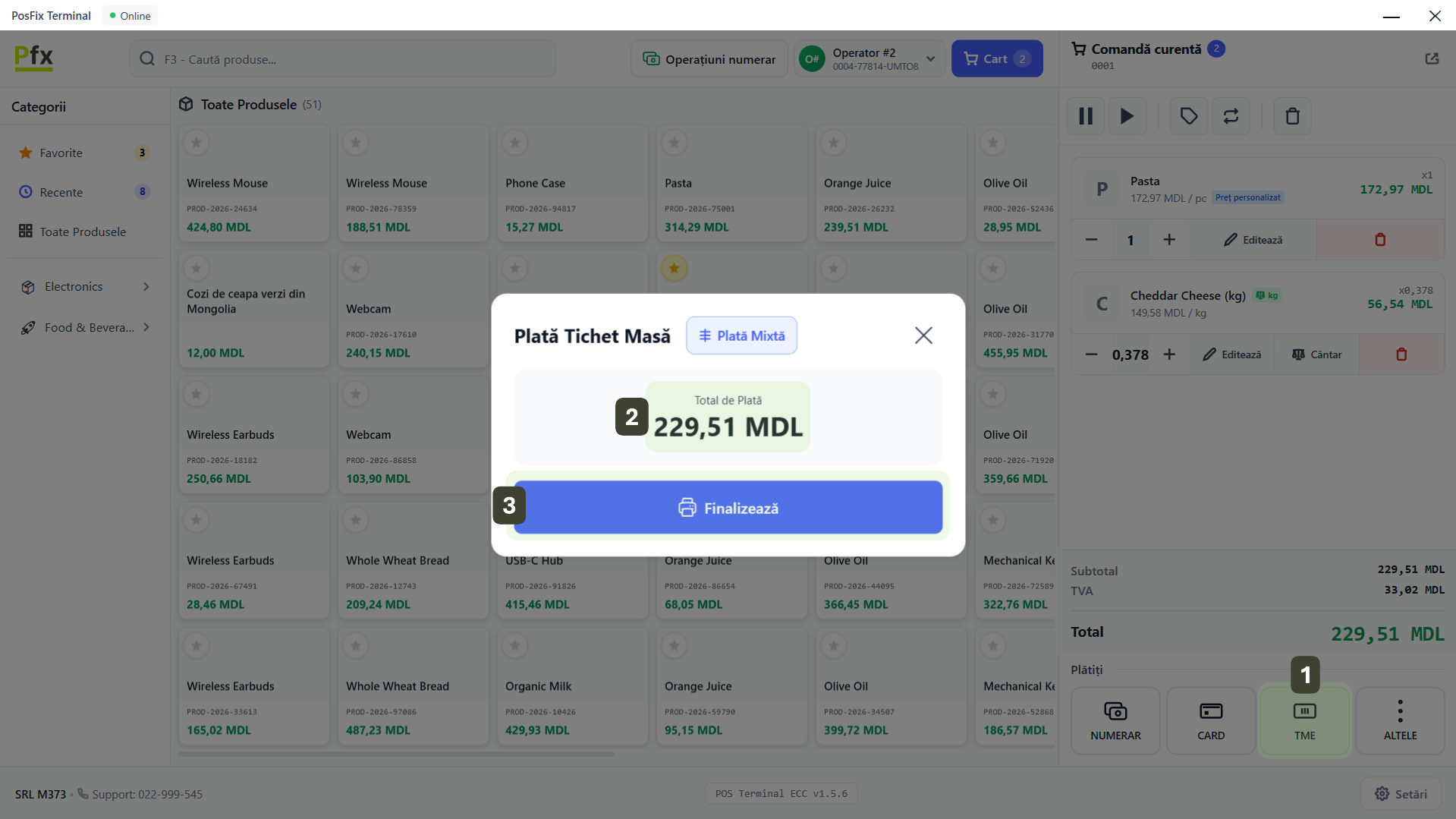
Task: Select CARD payment method
Action: tap(1210, 720)
